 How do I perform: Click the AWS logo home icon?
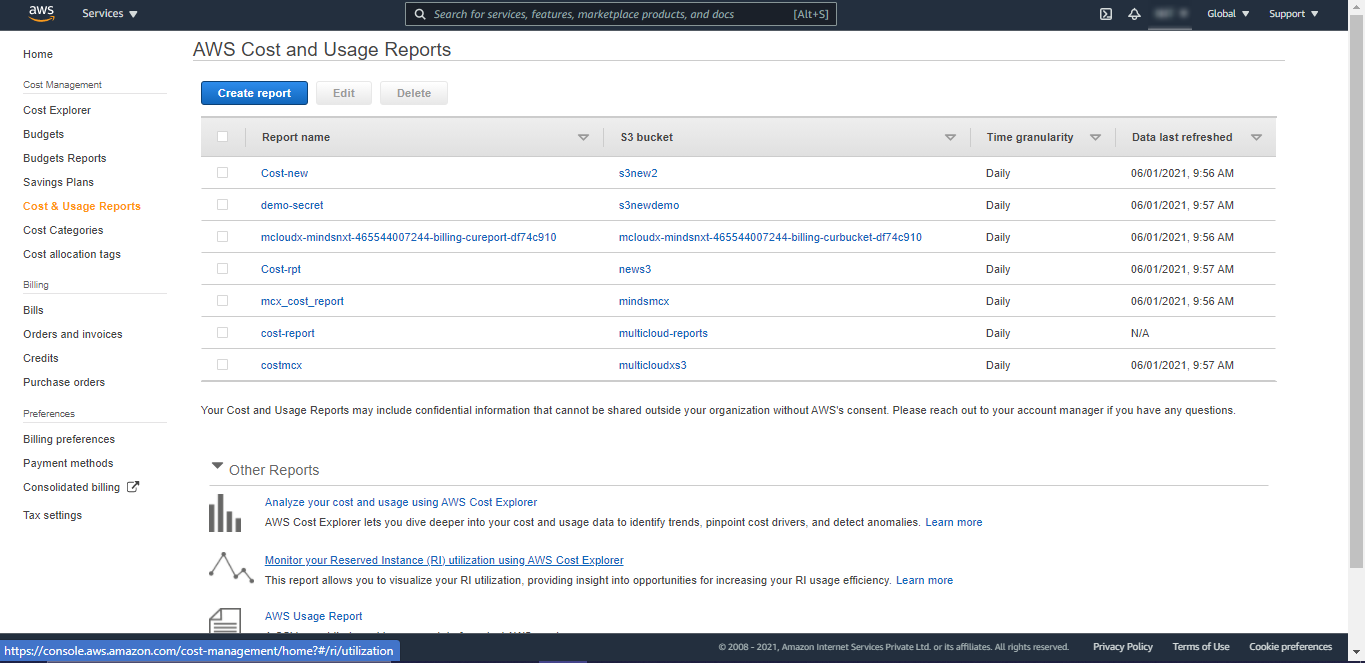pyautogui.click(x=41, y=14)
